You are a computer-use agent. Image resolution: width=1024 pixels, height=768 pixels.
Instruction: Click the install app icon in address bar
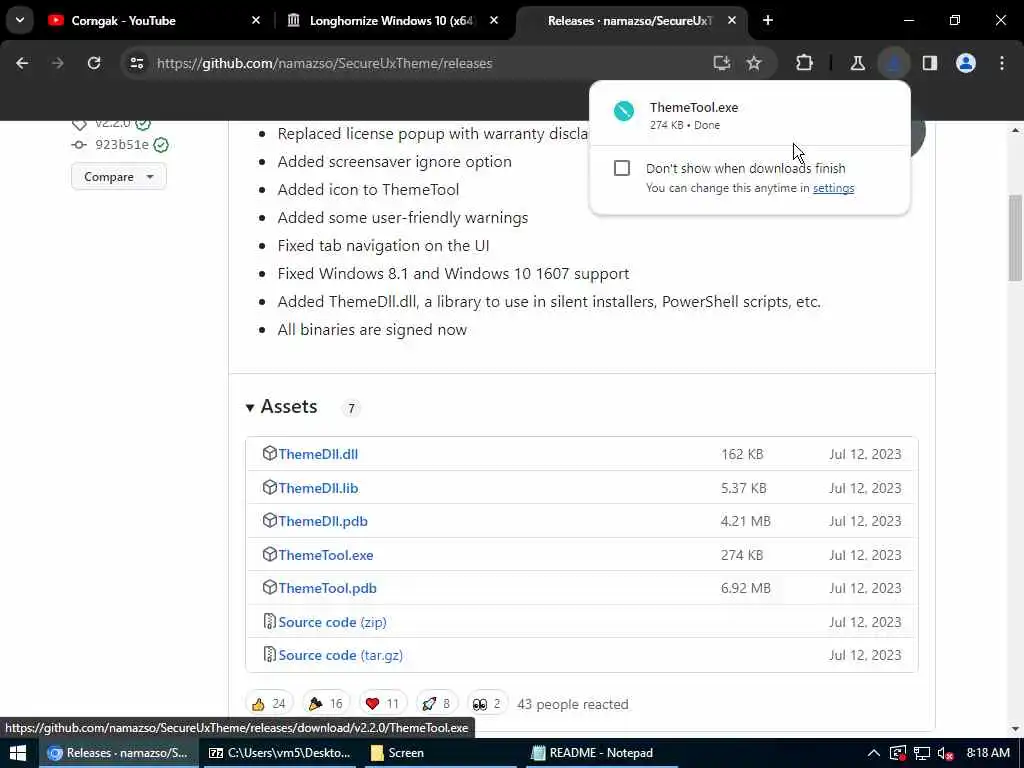coord(722,63)
